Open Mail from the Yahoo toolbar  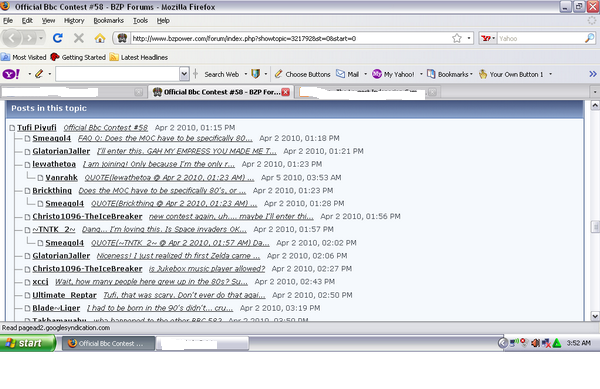pyautogui.click(x=347, y=74)
